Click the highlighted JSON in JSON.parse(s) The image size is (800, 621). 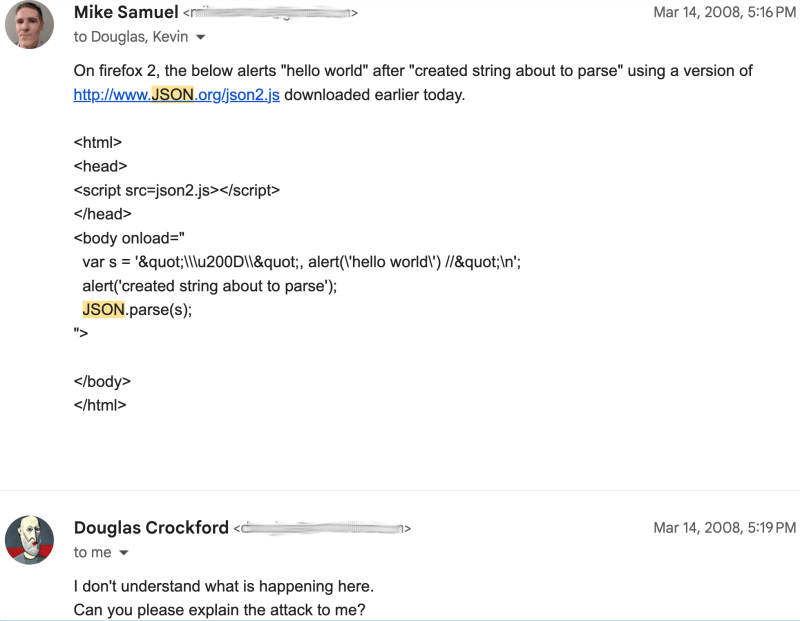(104, 310)
